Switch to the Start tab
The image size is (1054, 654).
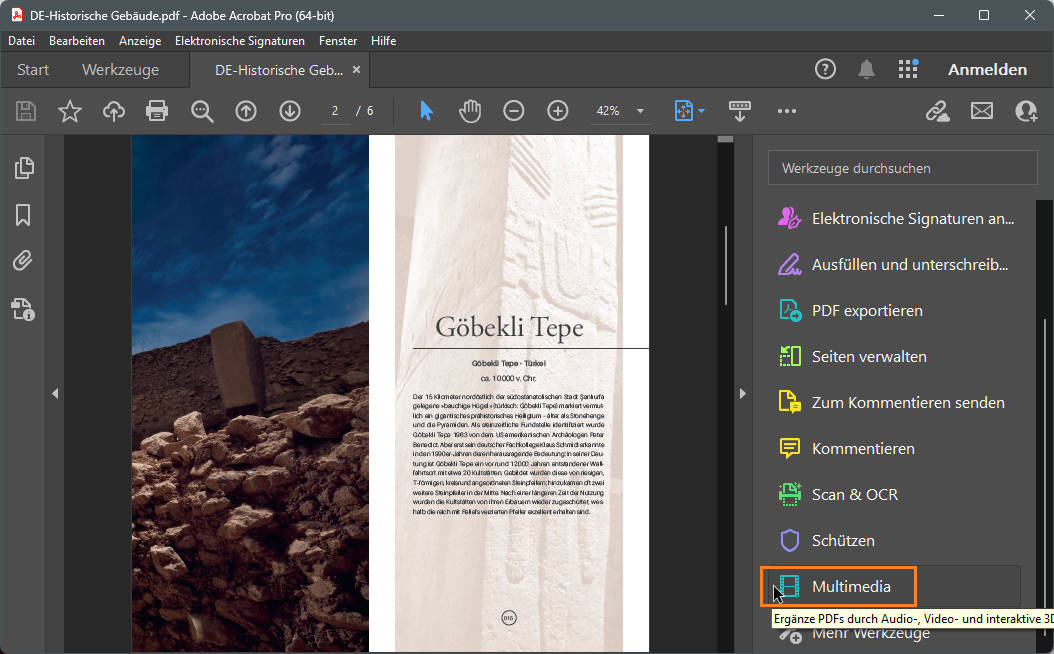tap(33, 70)
